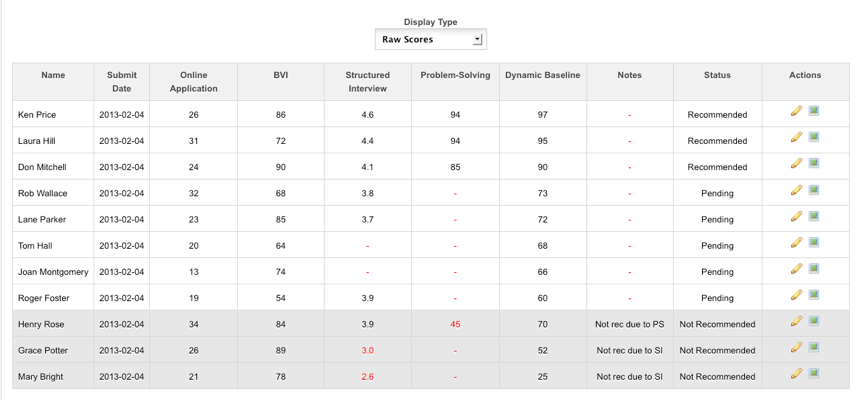Open the Display Type Raw Scores dropdown
Viewport: 860px width, 400px height.
431,40
